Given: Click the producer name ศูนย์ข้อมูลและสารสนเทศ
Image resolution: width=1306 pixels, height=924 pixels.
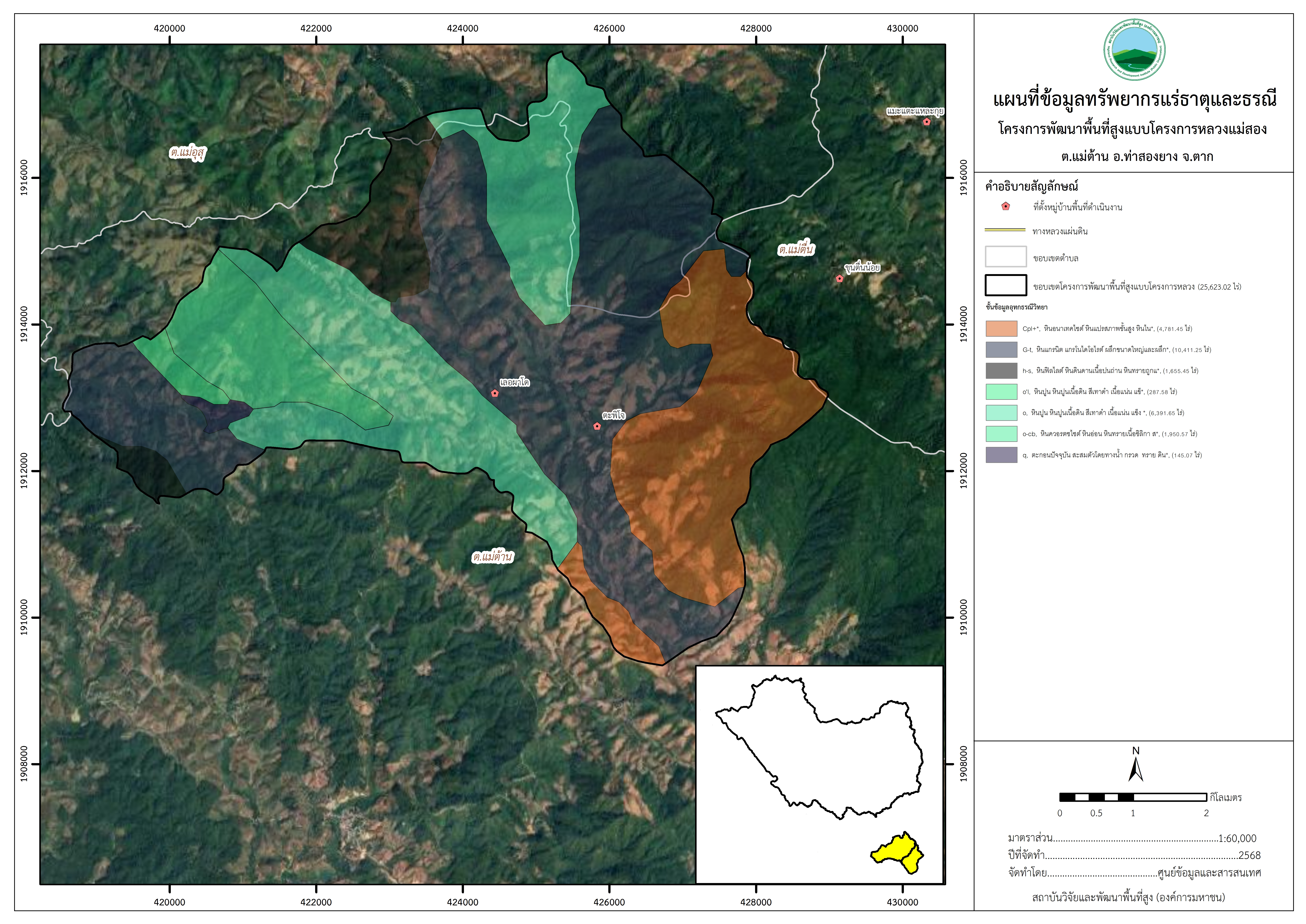Looking at the screenshot, I should click(x=1209, y=873).
